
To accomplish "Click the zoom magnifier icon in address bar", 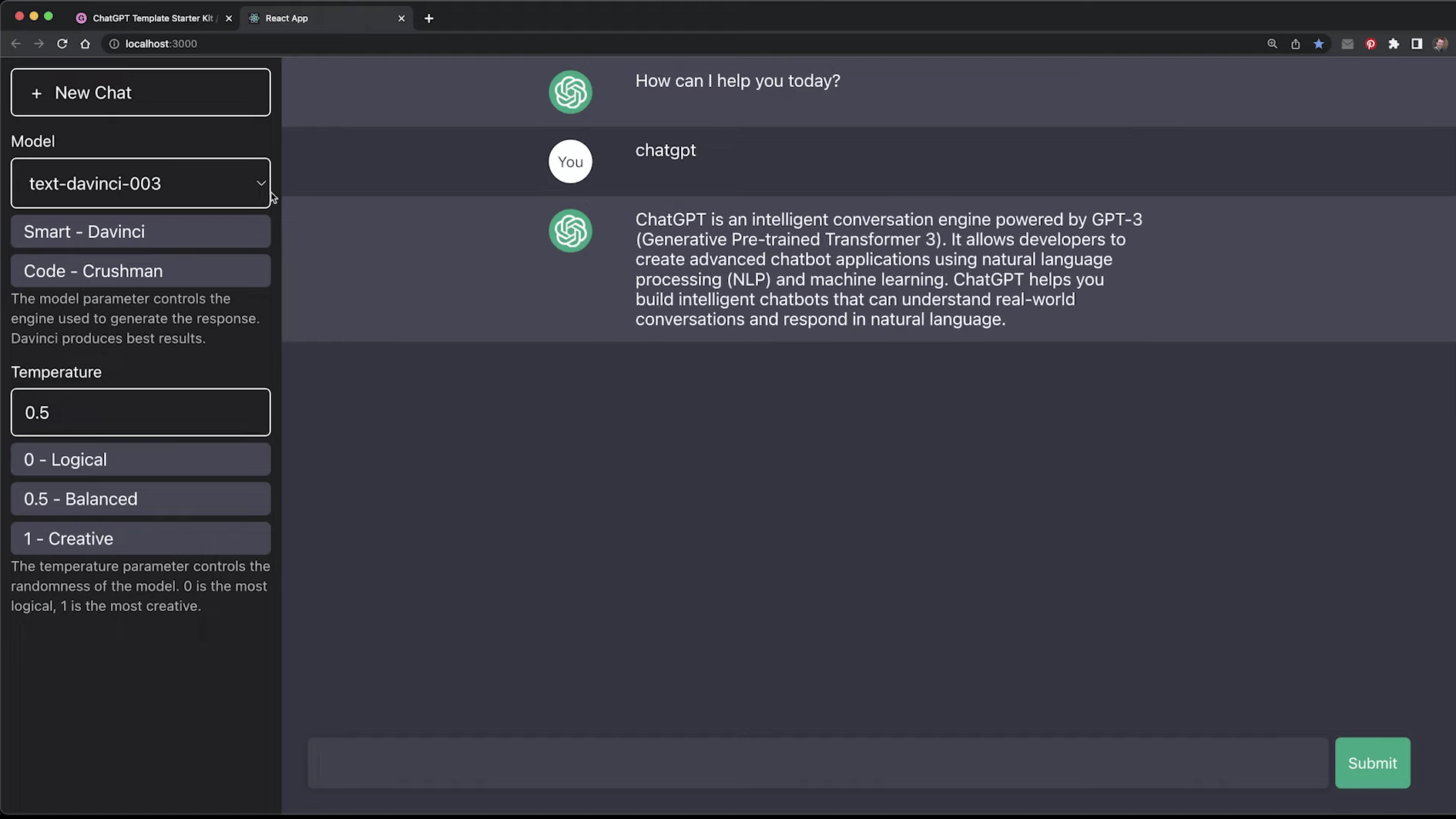I will (1273, 44).
